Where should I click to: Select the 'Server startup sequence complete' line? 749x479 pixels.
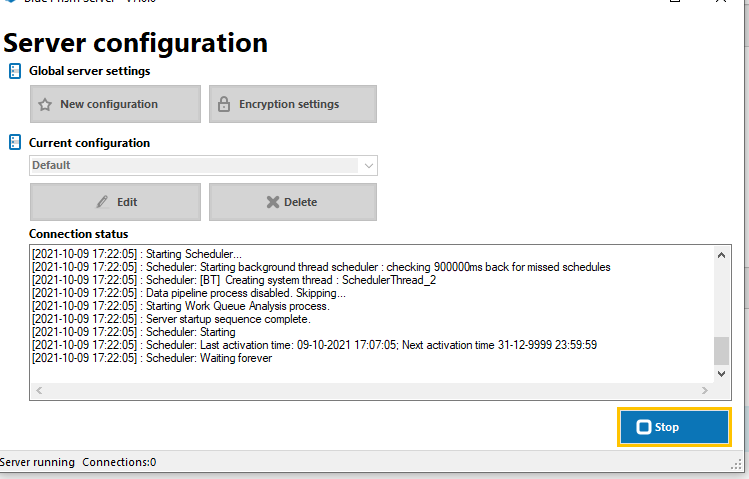[x=171, y=319]
